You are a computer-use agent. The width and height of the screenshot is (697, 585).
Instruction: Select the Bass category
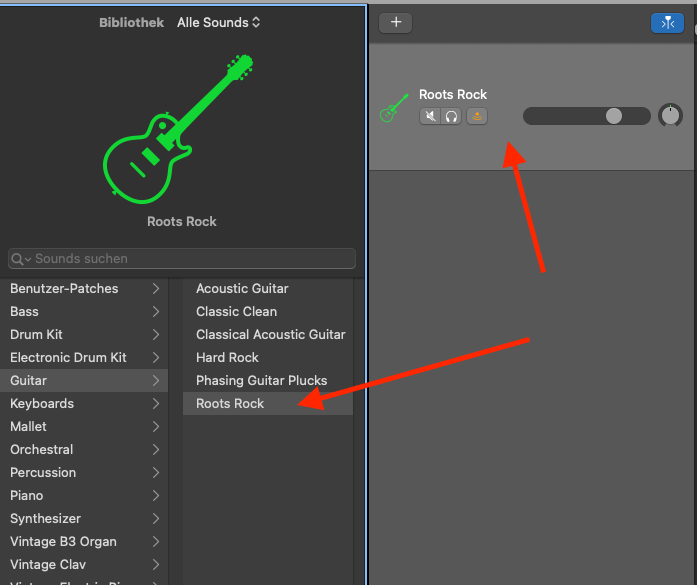[x=84, y=312]
